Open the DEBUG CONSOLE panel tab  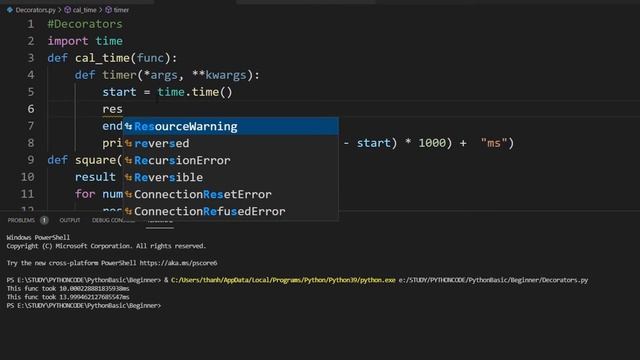(x=113, y=220)
